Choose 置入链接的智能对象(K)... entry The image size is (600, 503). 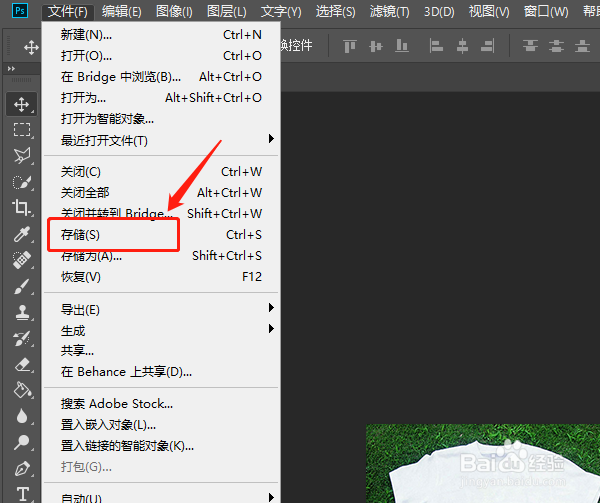[x=161, y=446]
